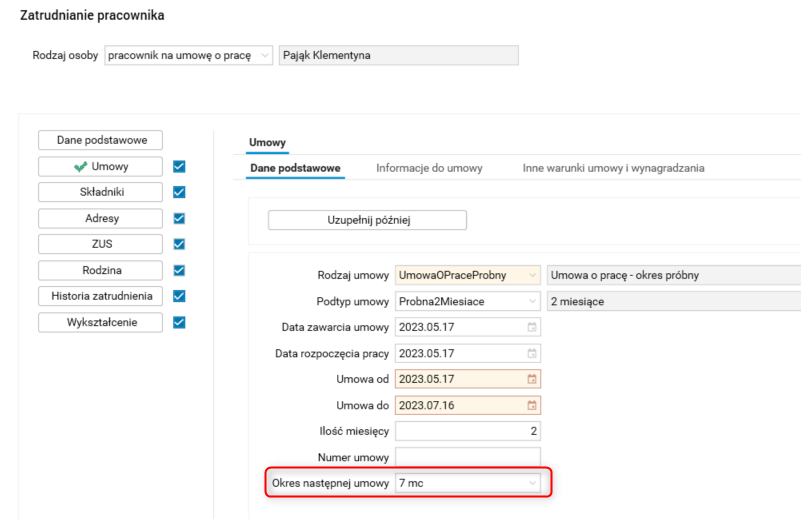Click the Numer umowy text field

467,457
